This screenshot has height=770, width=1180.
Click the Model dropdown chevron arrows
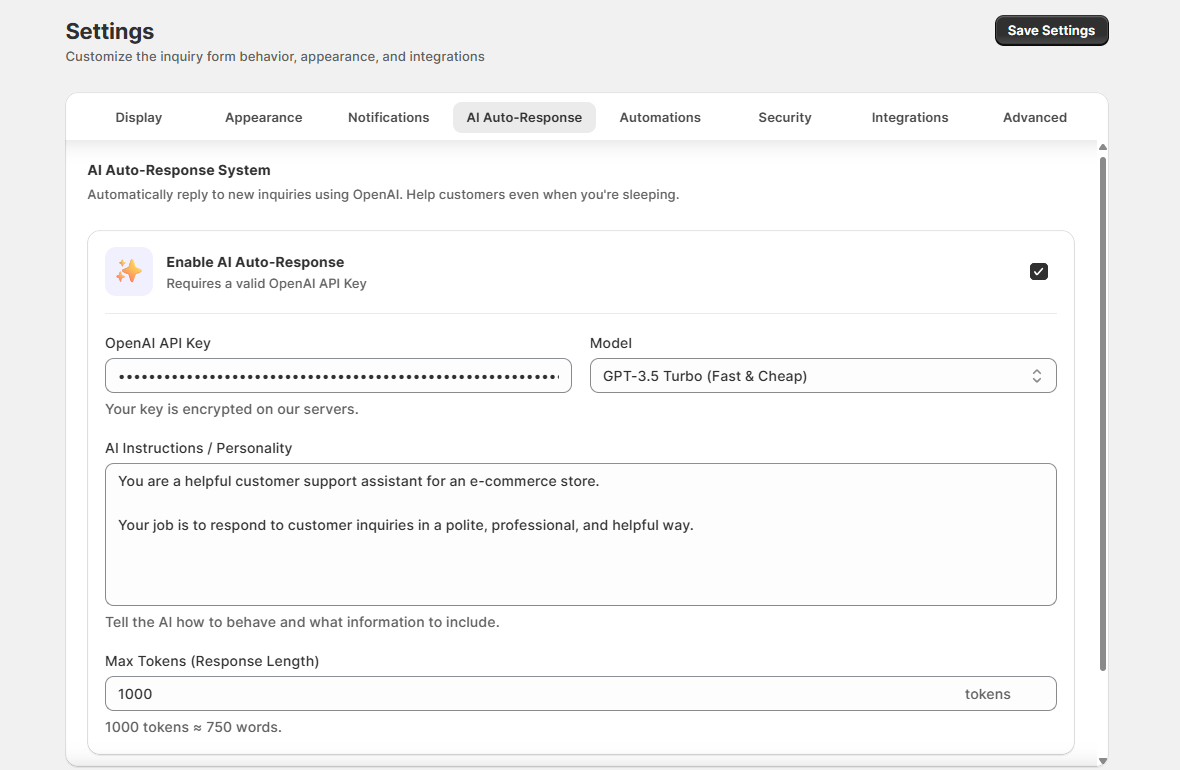[x=1037, y=376]
